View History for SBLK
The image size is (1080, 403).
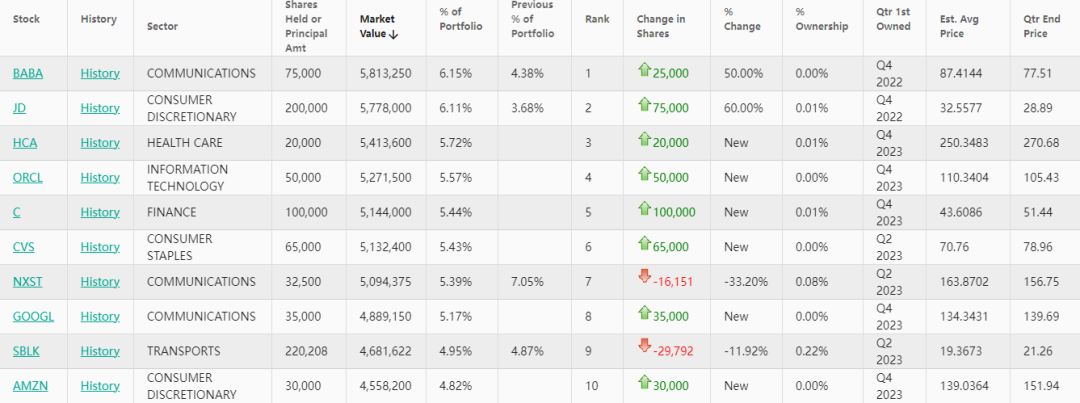(100, 351)
